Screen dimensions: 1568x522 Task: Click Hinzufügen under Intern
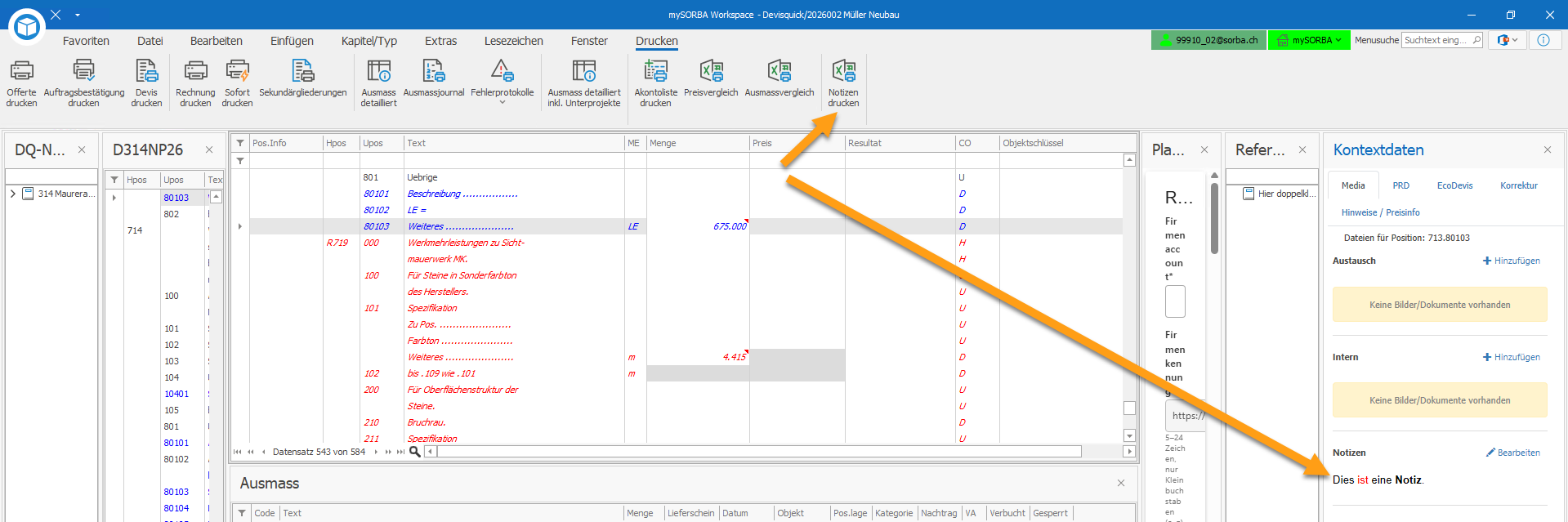pyautogui.click(x=1512, y=357)
